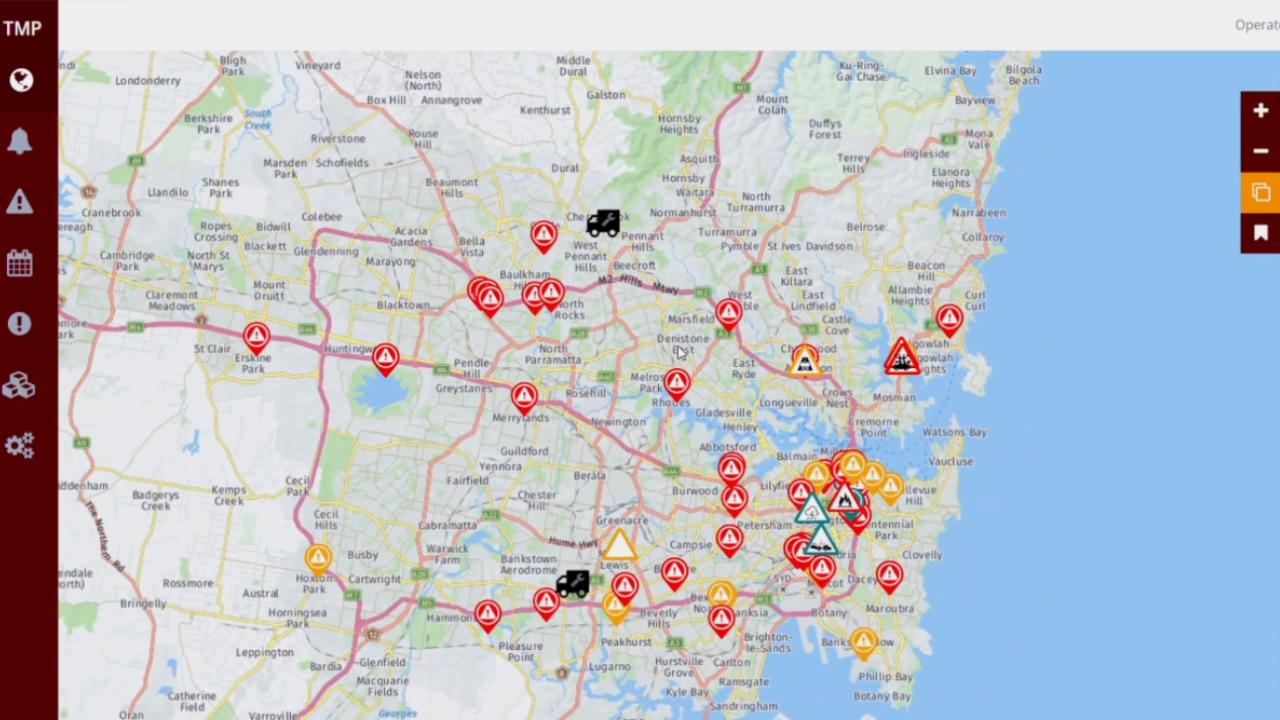This screenshot has height=720, width=1280.
Task: Open the bell notifications panel
Action: pos(20,141)
